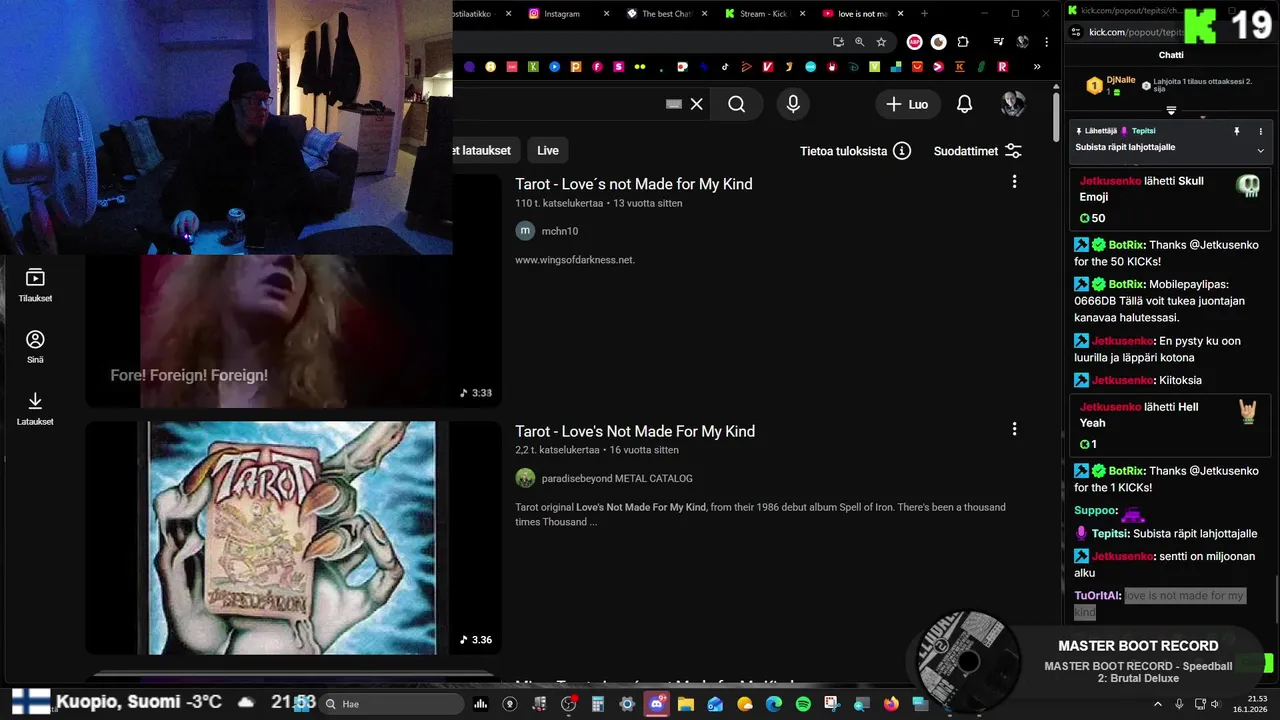Image resolution: width=1280 pixels, height=720 pixels.
Task: Close the love is not made browser tab
Action: [901, 14]
